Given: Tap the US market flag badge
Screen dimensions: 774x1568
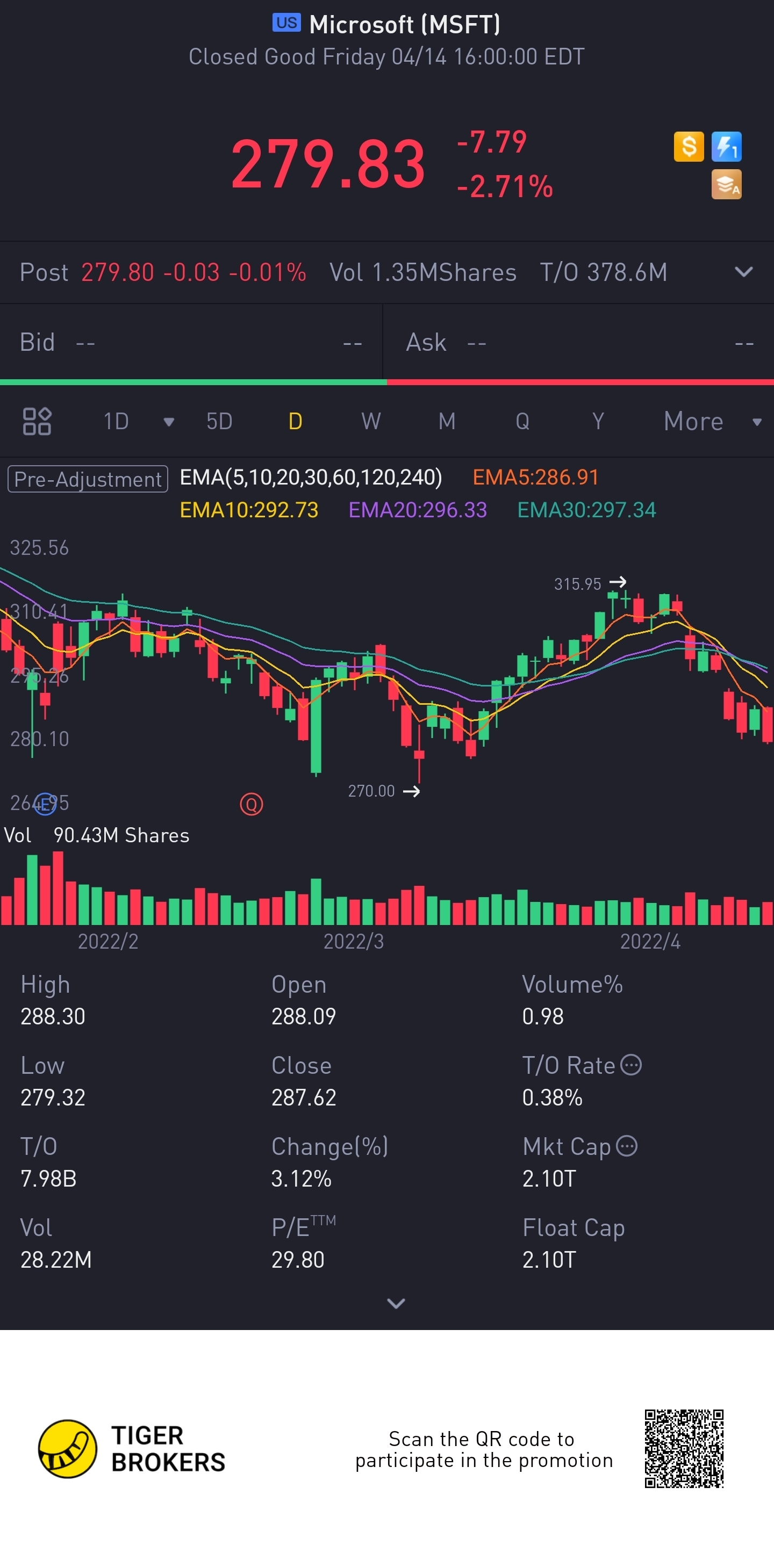Looking at the screenshot, I should point(286,23).
